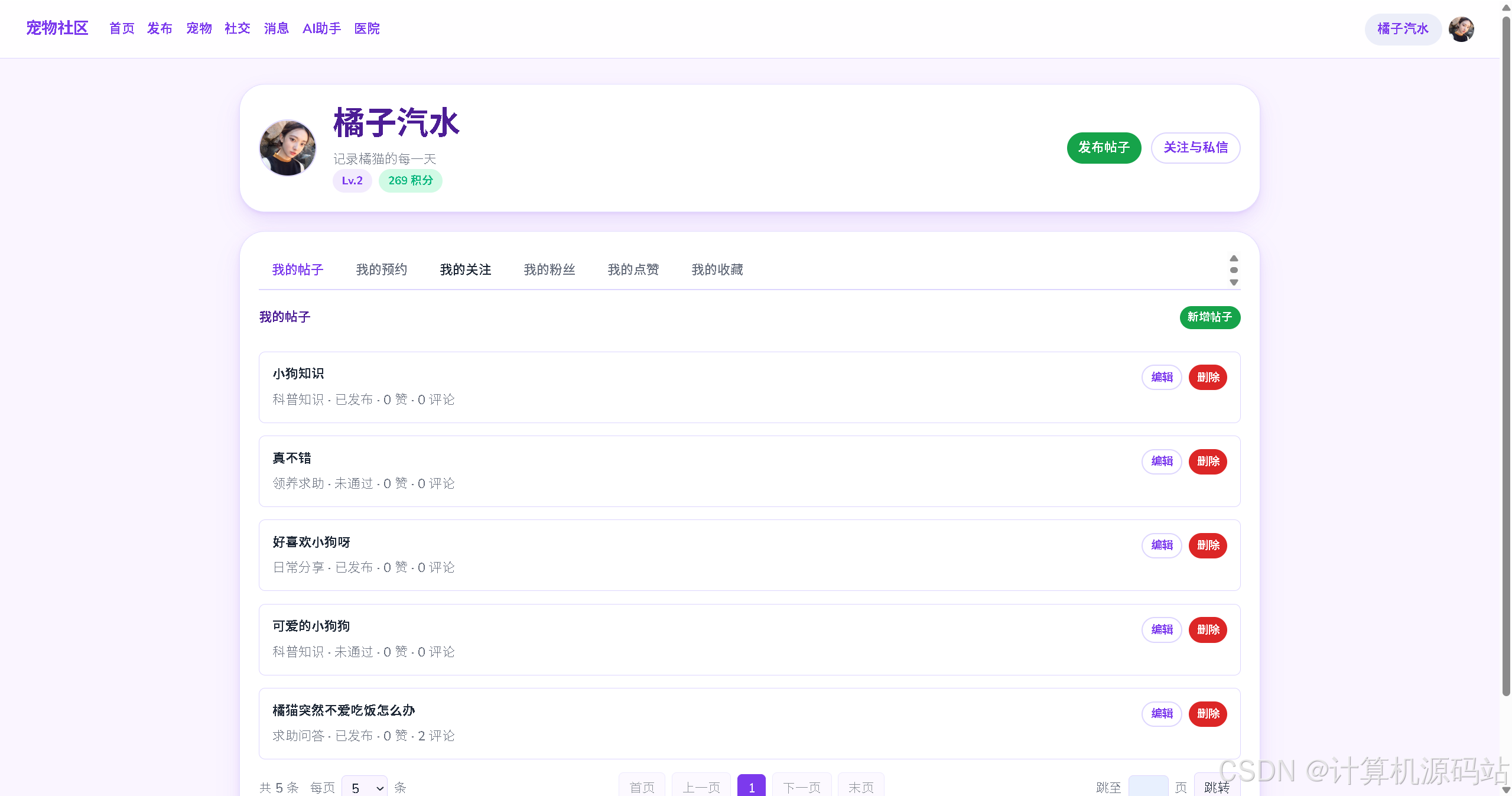Viewport: 1512px width, 796px height.
Task: Delete the 真不错 post
Action: tap(1208, 461)
